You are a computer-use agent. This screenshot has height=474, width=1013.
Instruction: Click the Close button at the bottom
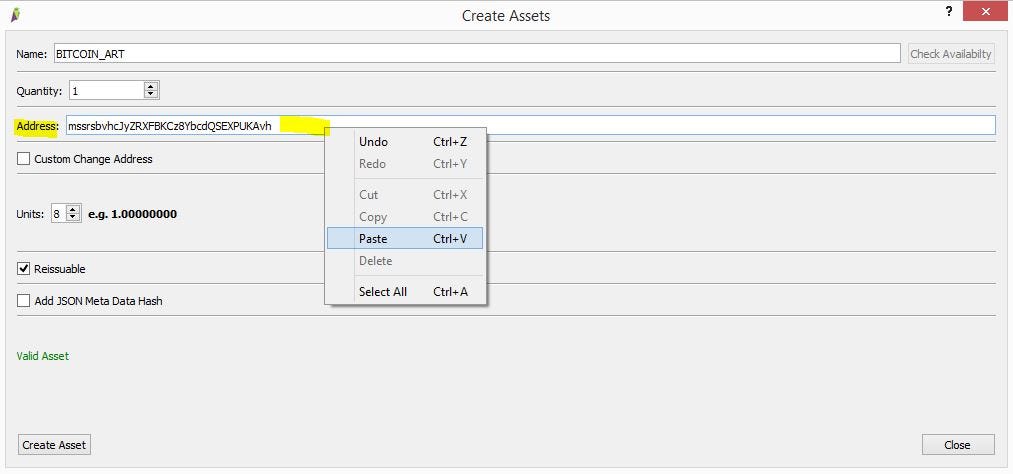pos(957,445)
